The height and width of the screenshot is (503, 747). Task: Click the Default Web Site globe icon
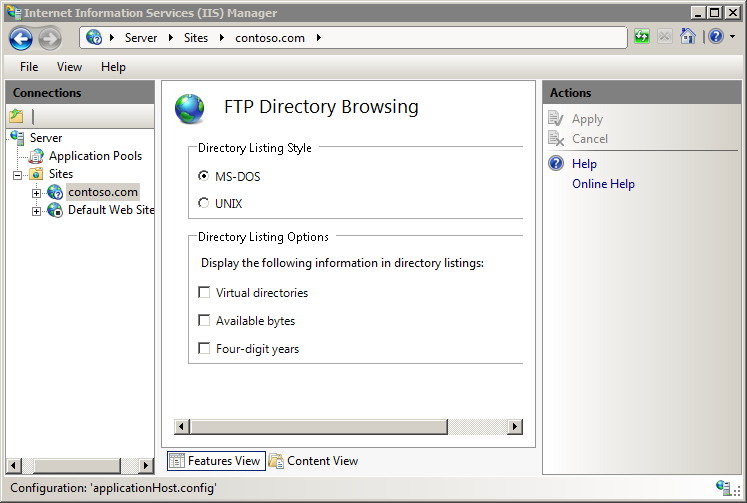coord(55,210)
